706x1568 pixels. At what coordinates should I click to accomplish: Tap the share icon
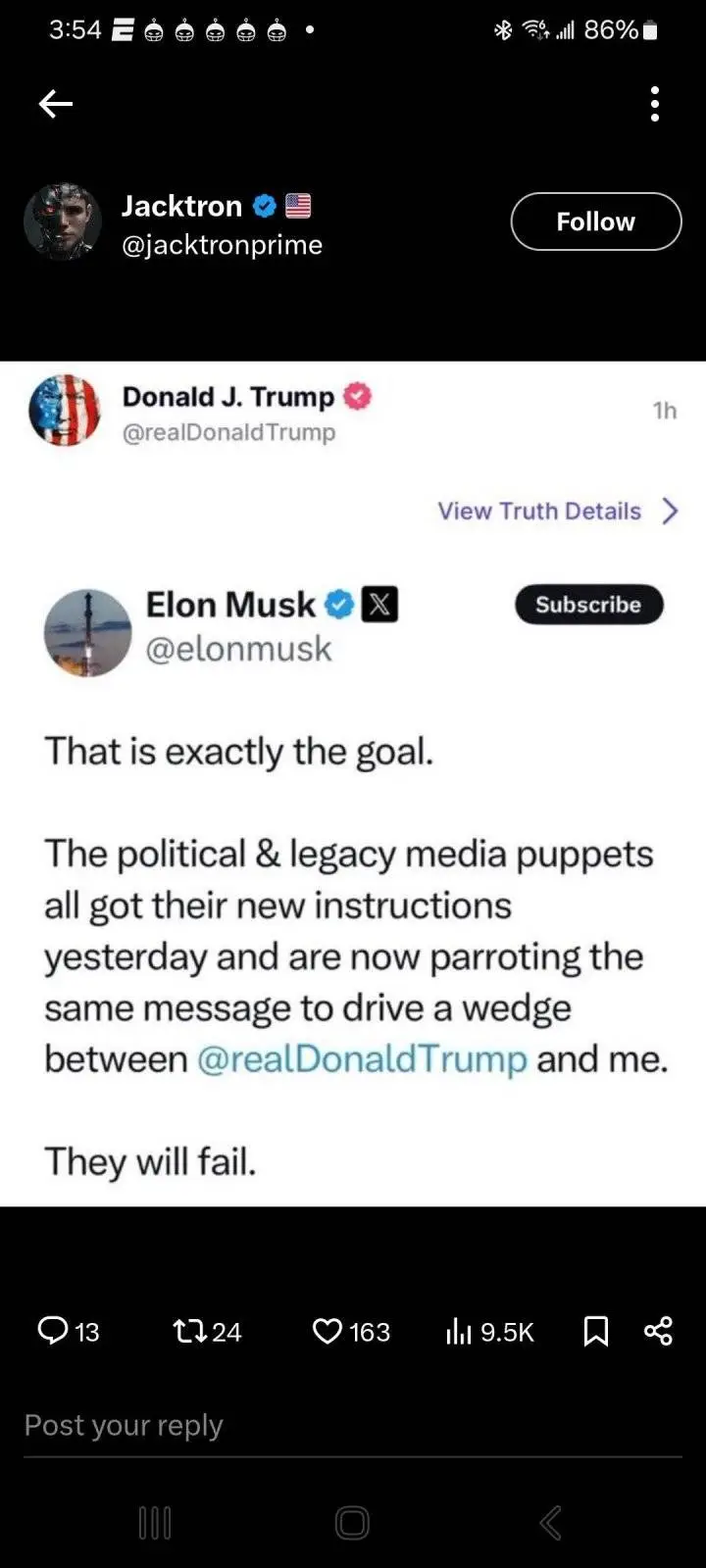pyautogui.click(x=658, y=1331)
